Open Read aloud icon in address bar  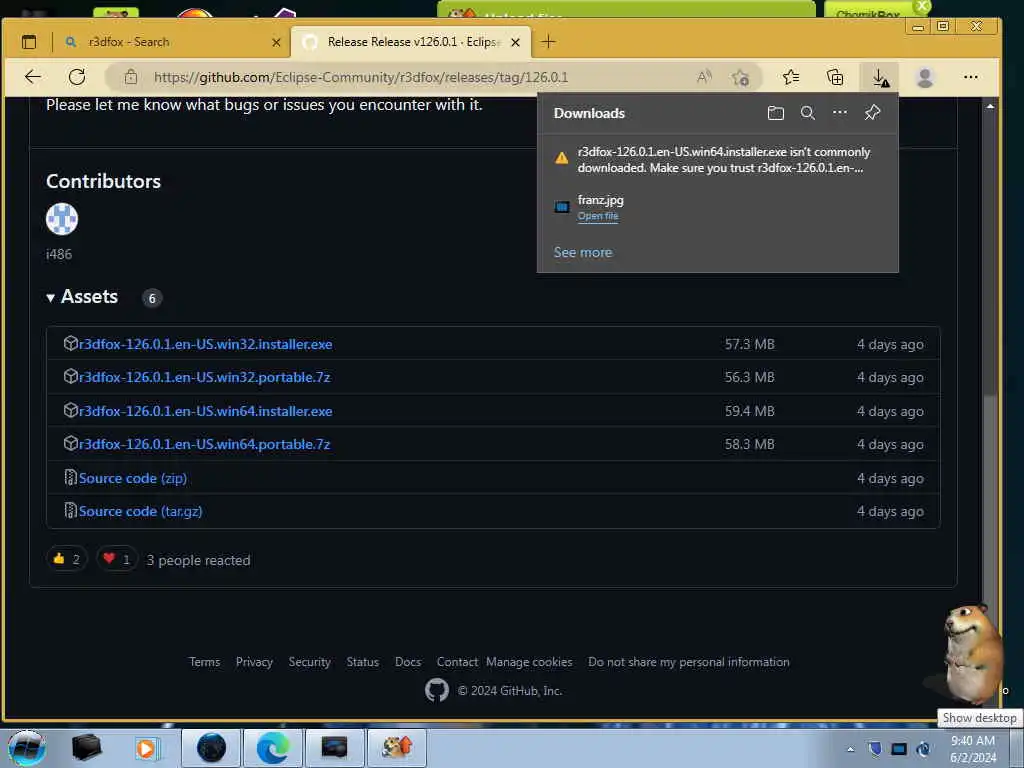pos(704,77)
